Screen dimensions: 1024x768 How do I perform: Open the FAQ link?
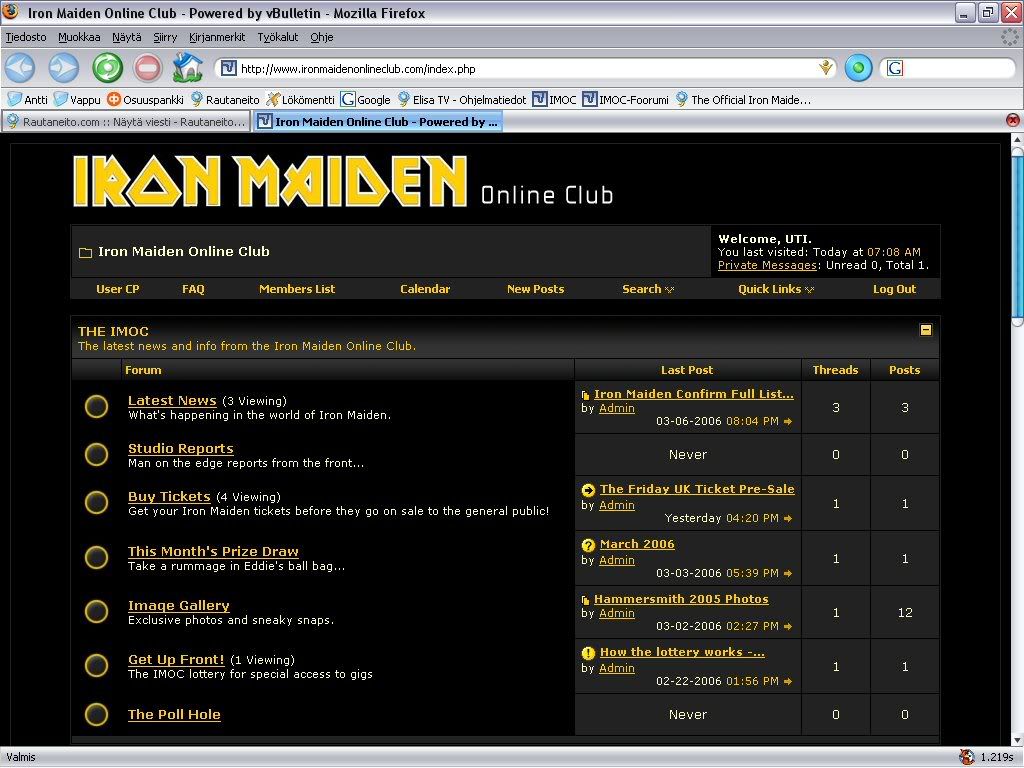[193, 289]
